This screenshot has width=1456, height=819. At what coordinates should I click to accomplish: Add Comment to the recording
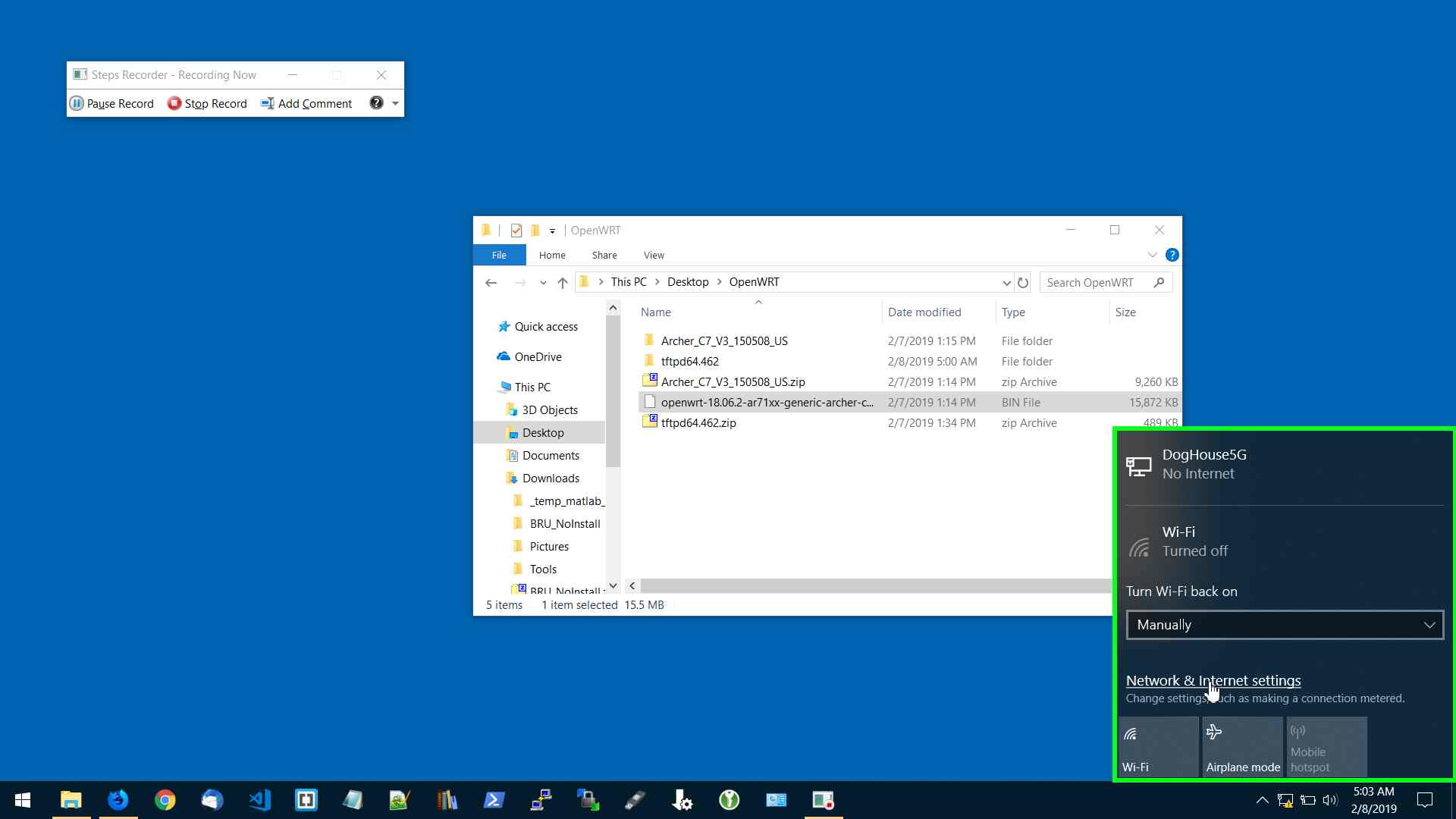coord(306,103)
